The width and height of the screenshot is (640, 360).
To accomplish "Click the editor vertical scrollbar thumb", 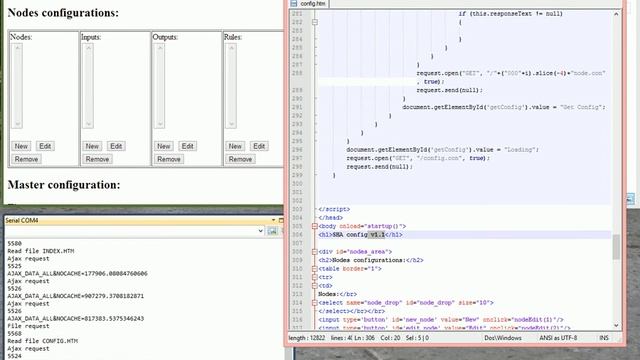I will click(616, 247).
